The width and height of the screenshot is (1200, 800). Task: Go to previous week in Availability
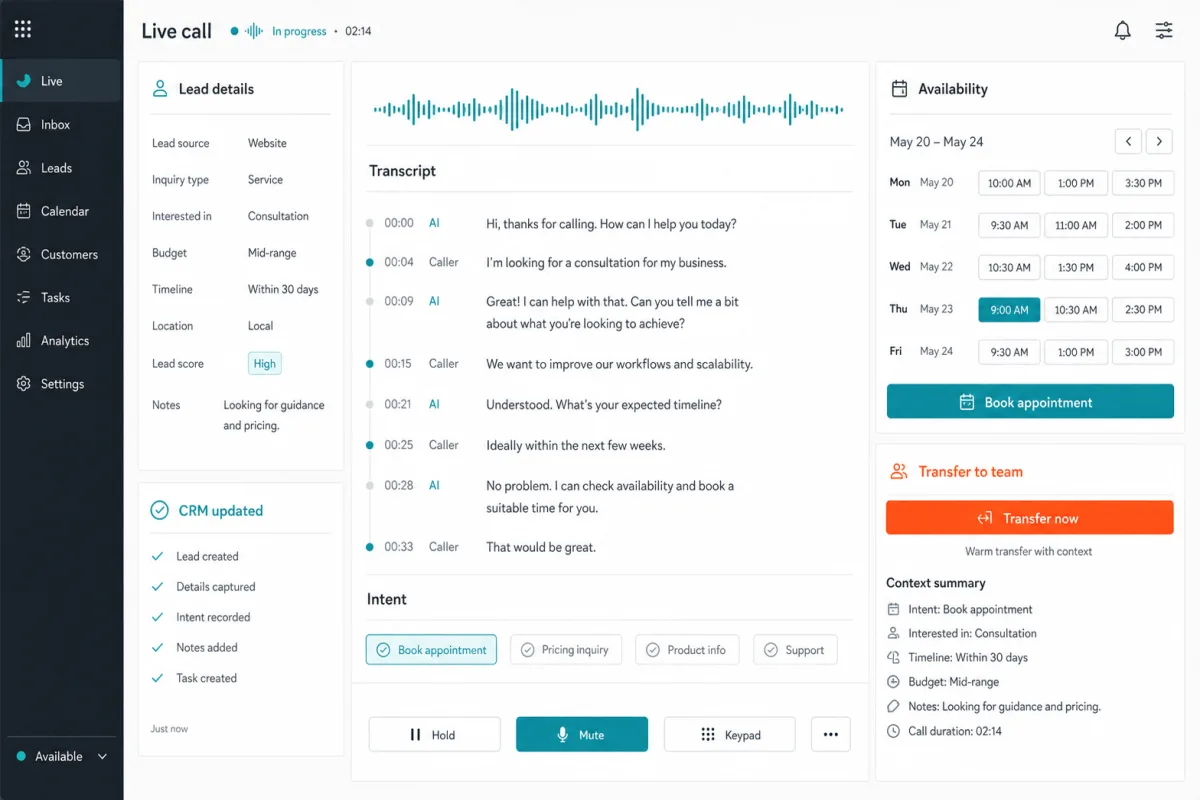tap(1128, 141)
